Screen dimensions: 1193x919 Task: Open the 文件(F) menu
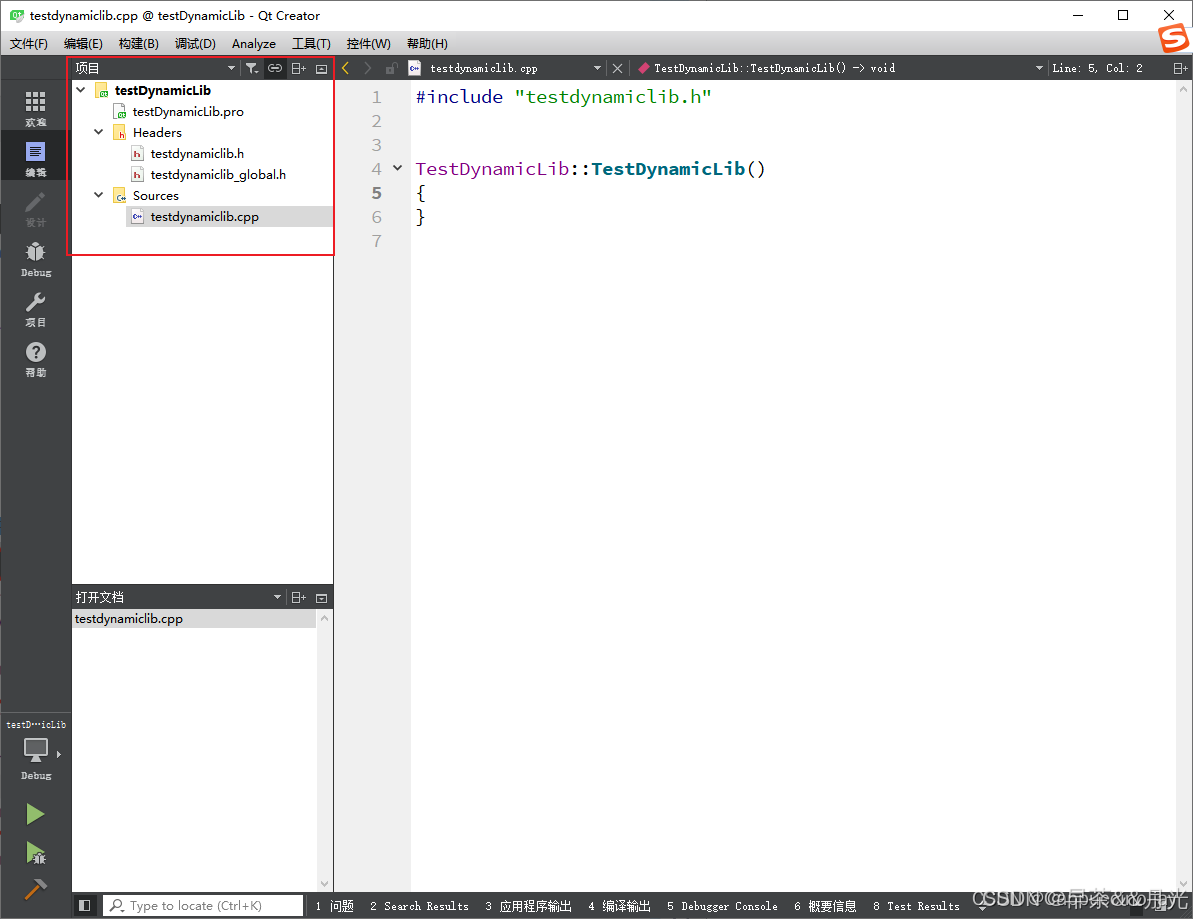click(x=29, y=43)
